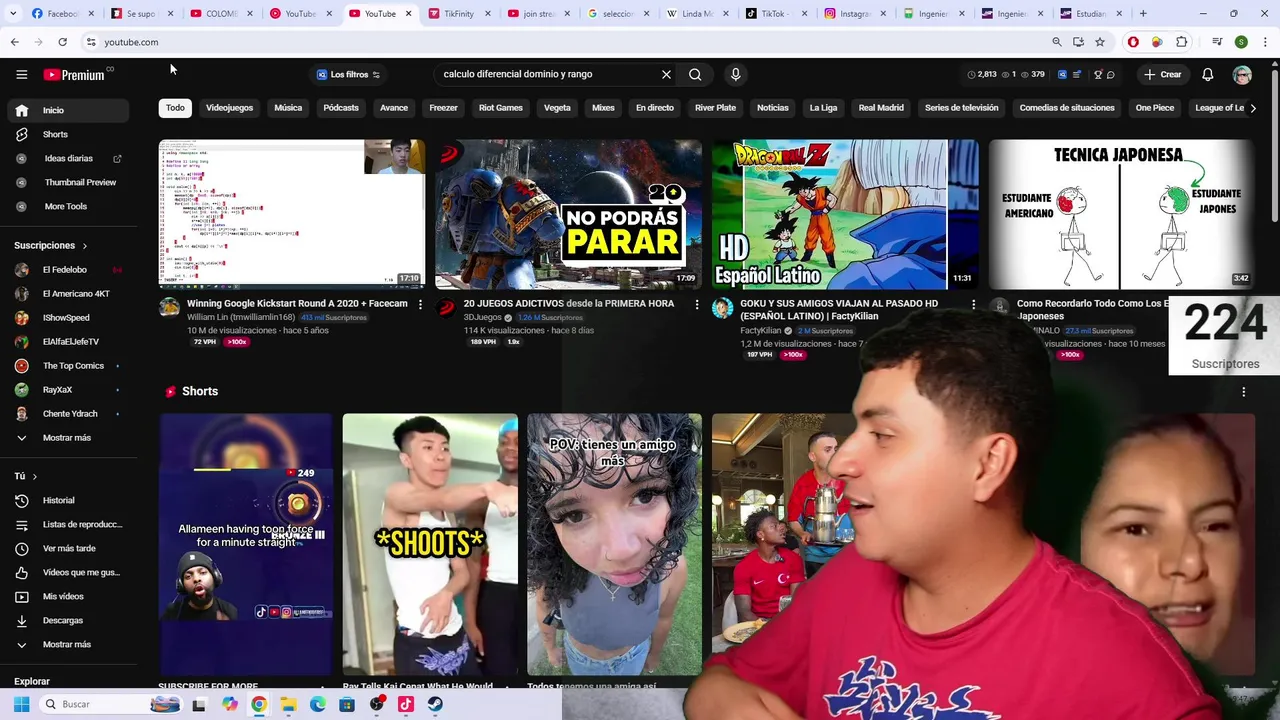Go to YouTube Premium home logo

click(x=74, y=74)
